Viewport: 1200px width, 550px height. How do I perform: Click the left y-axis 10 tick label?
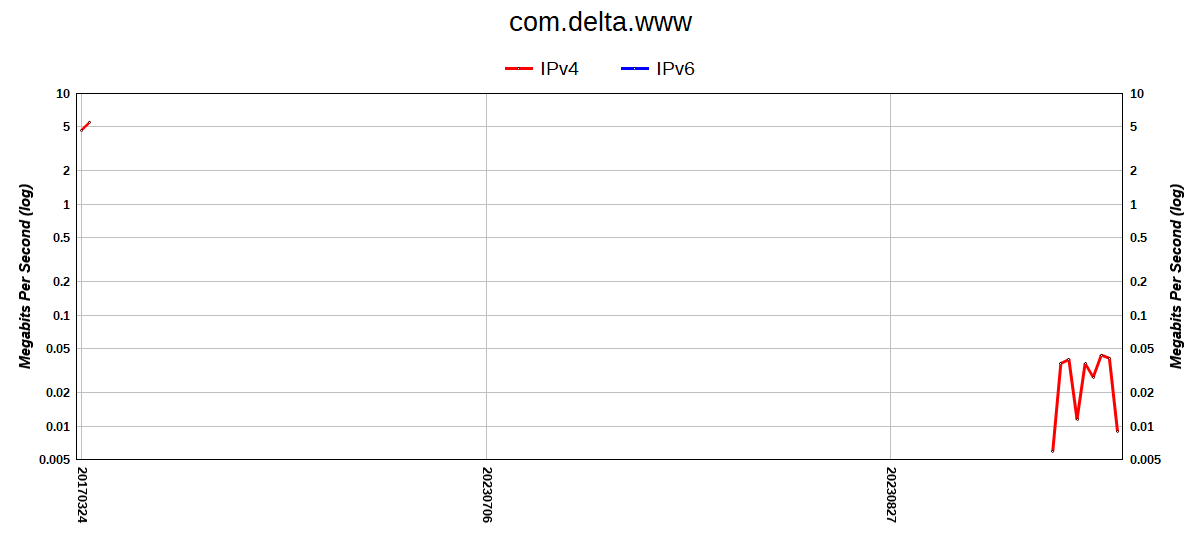point(63,94)
